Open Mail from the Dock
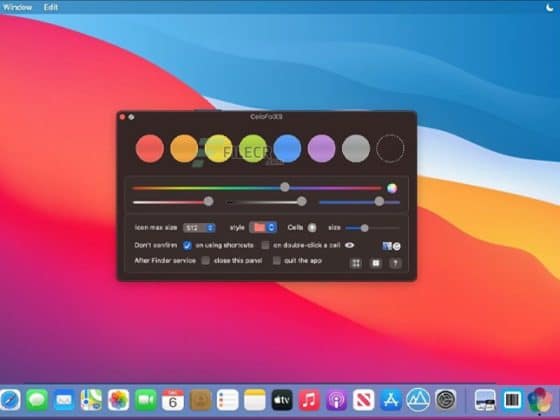Image resolution: width=560 pixels, height=420 pixels. coord(64,400)
